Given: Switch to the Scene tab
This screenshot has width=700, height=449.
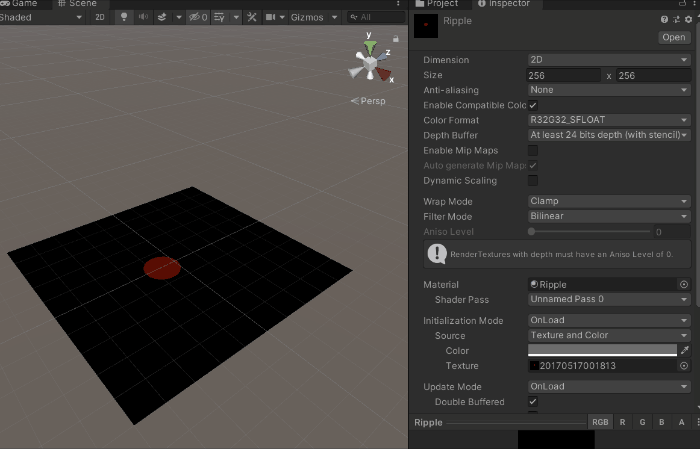Looking at the screenshot, I should 77,4.
